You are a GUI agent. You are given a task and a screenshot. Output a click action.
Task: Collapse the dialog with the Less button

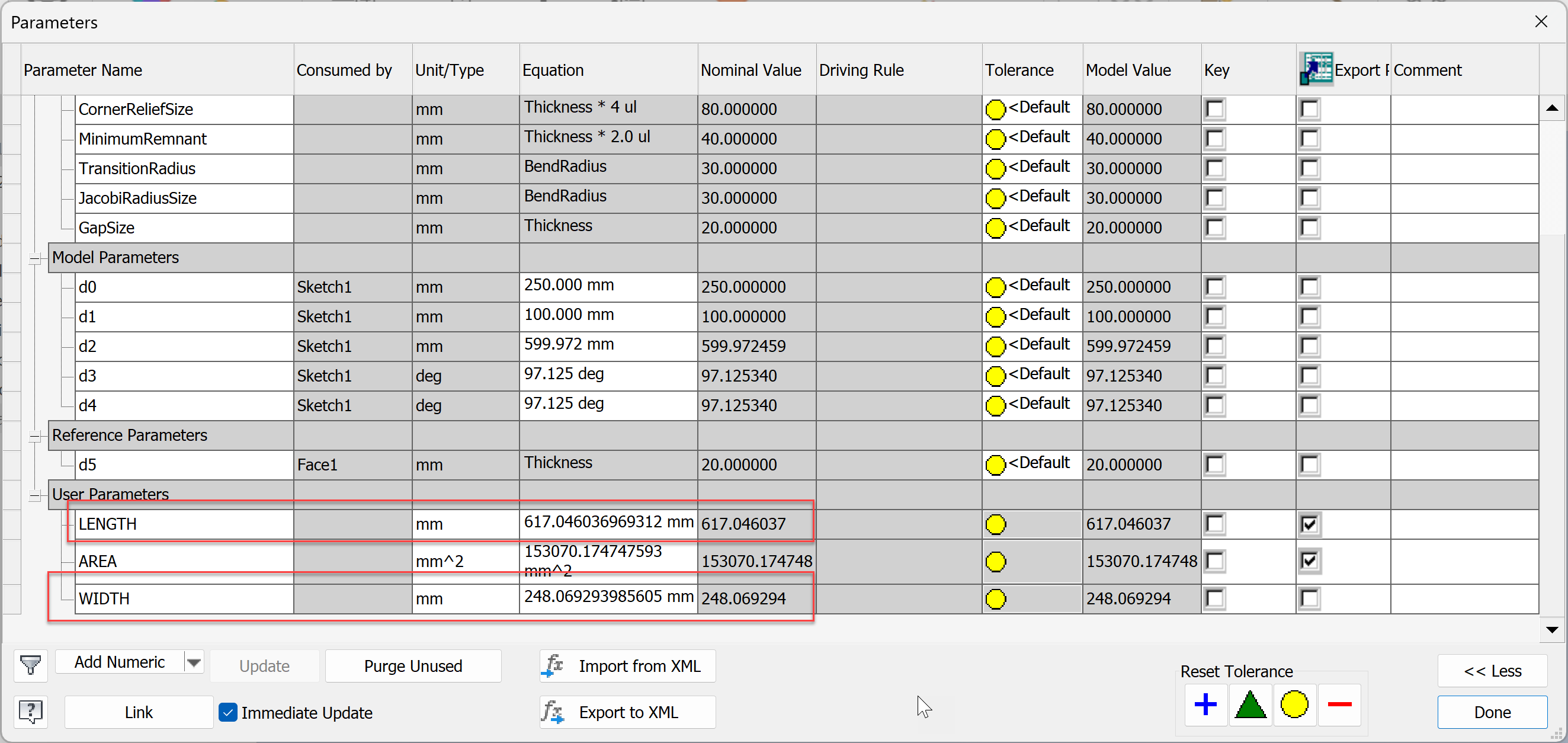point(1493,671)
